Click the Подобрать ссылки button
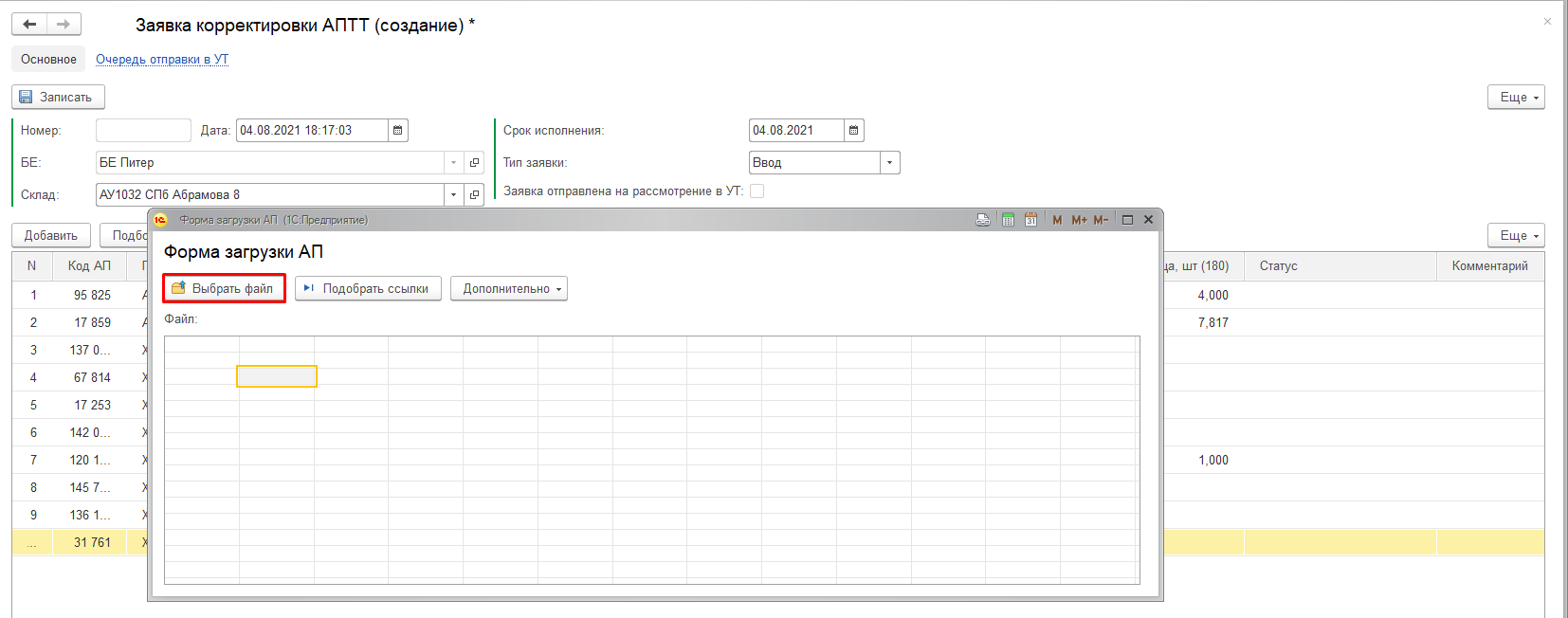This screenshot has width=1568, height=618. (368, 289)
